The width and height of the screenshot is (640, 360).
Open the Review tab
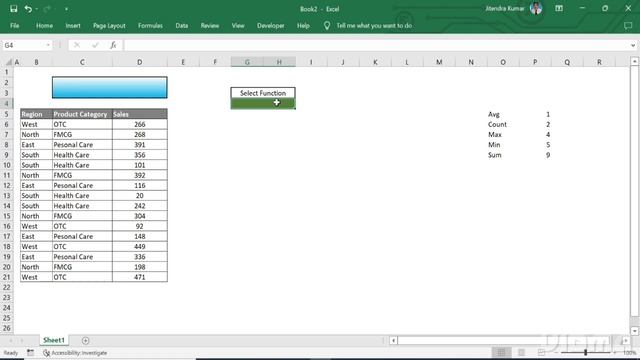(x=209, y=25)
